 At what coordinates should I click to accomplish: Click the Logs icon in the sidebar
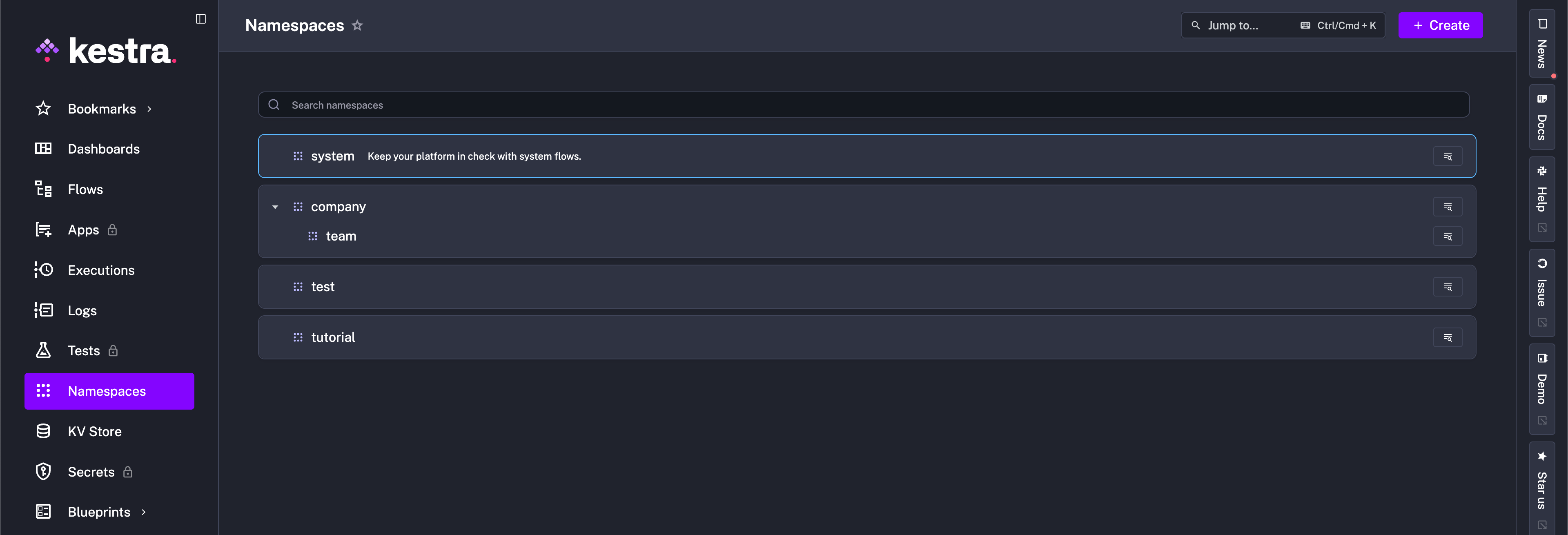(x=43, y=310)
